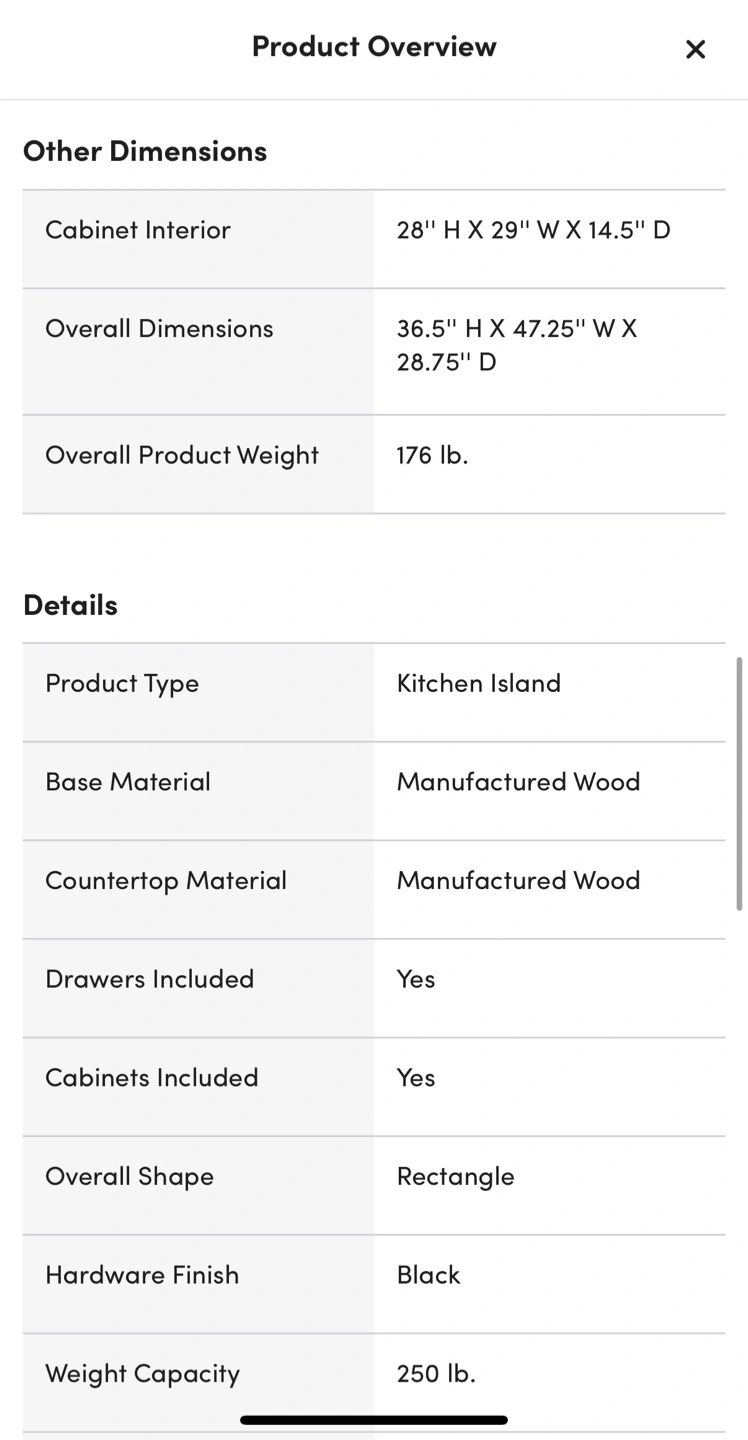The image size is (748, 1440).
Task: Select the Details section heading
Action: tap(70, 605)
